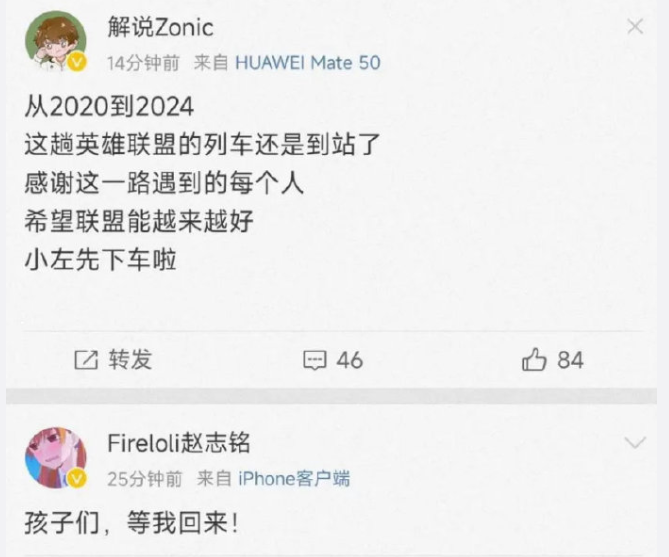This screenshot has height=557, width=669.
Task: Dismiss the Zonic post with X
Action: (635, 27)
